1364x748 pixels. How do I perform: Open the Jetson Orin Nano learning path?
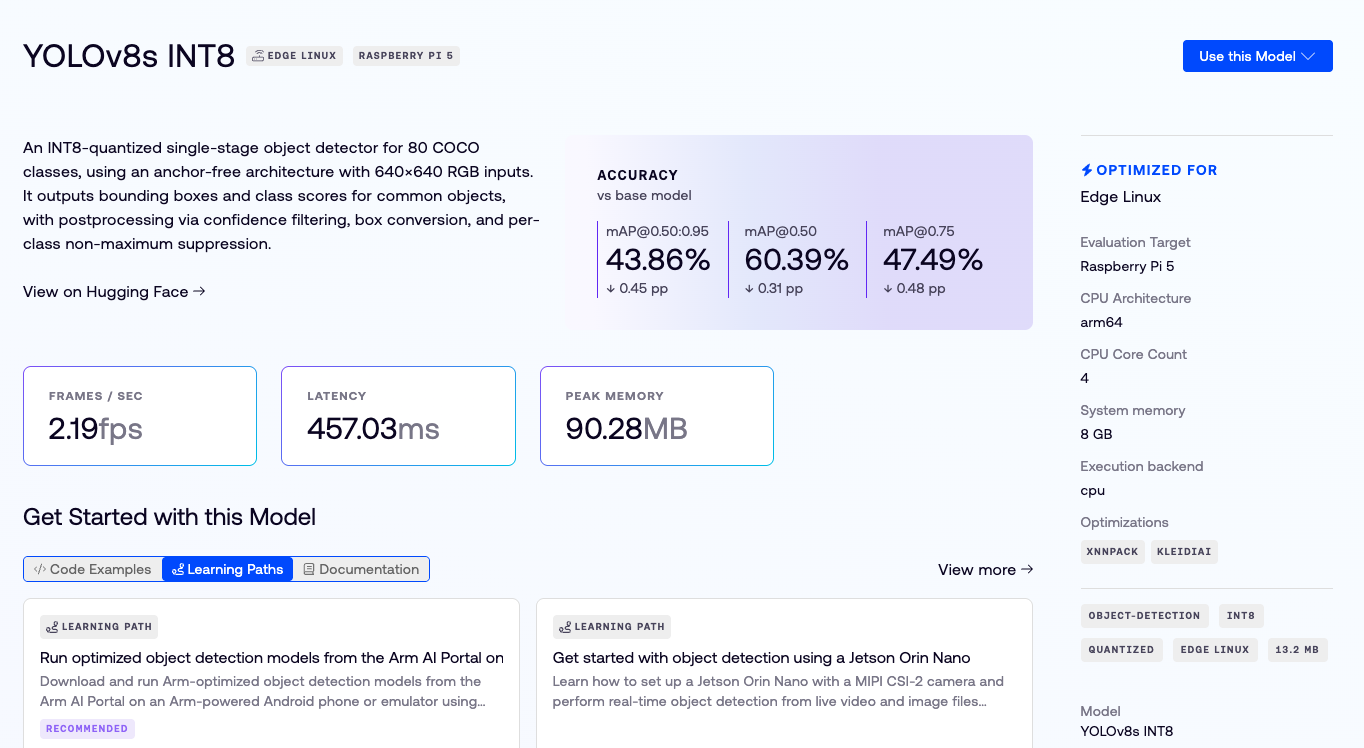pyautogui.click(x=784, y=673)
